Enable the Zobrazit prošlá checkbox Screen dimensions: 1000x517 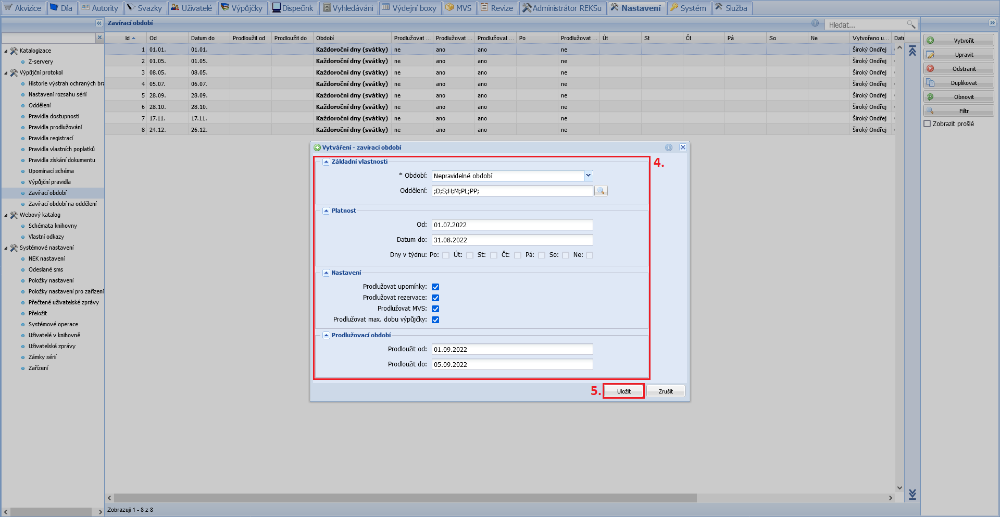point(927,124)
